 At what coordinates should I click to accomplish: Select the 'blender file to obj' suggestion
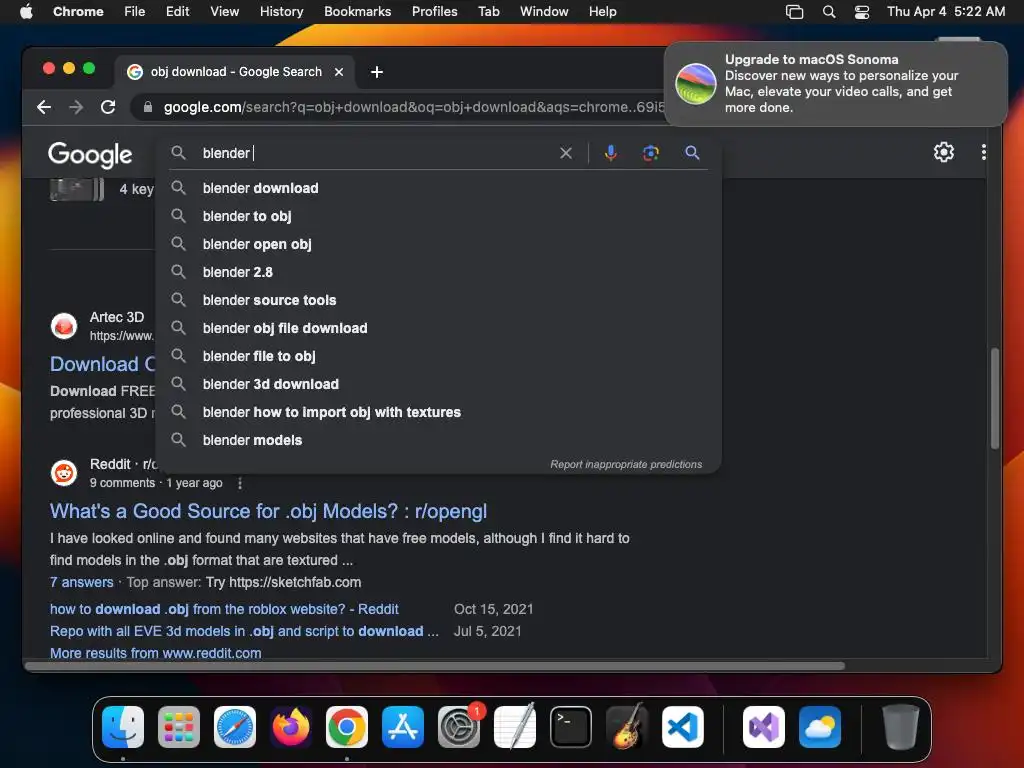pyautogui.click(x=439, y=357)
